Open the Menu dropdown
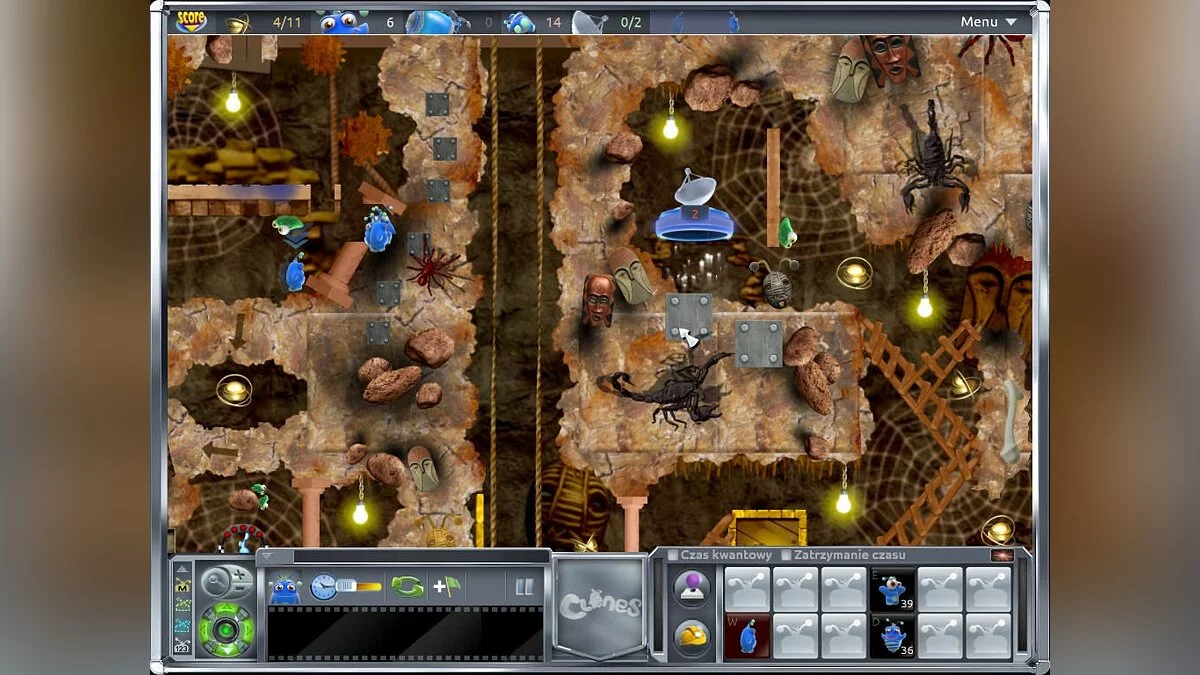 tap(988, 21)
